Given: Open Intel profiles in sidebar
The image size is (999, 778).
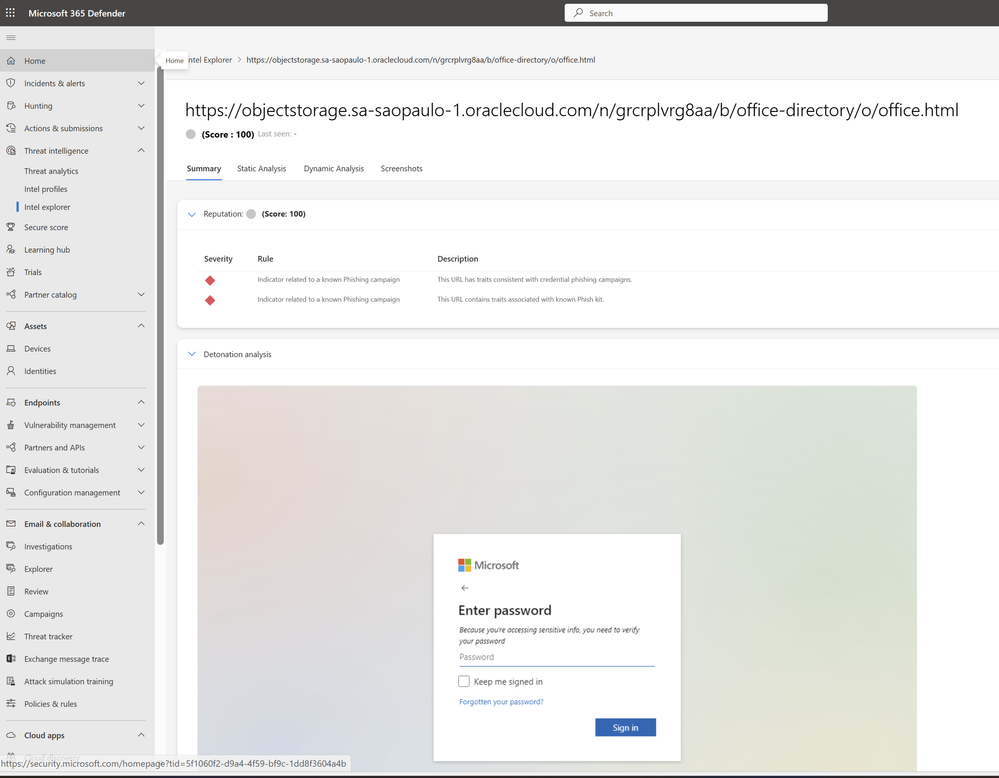Looking at the screenshot, I should click(45, 189).
